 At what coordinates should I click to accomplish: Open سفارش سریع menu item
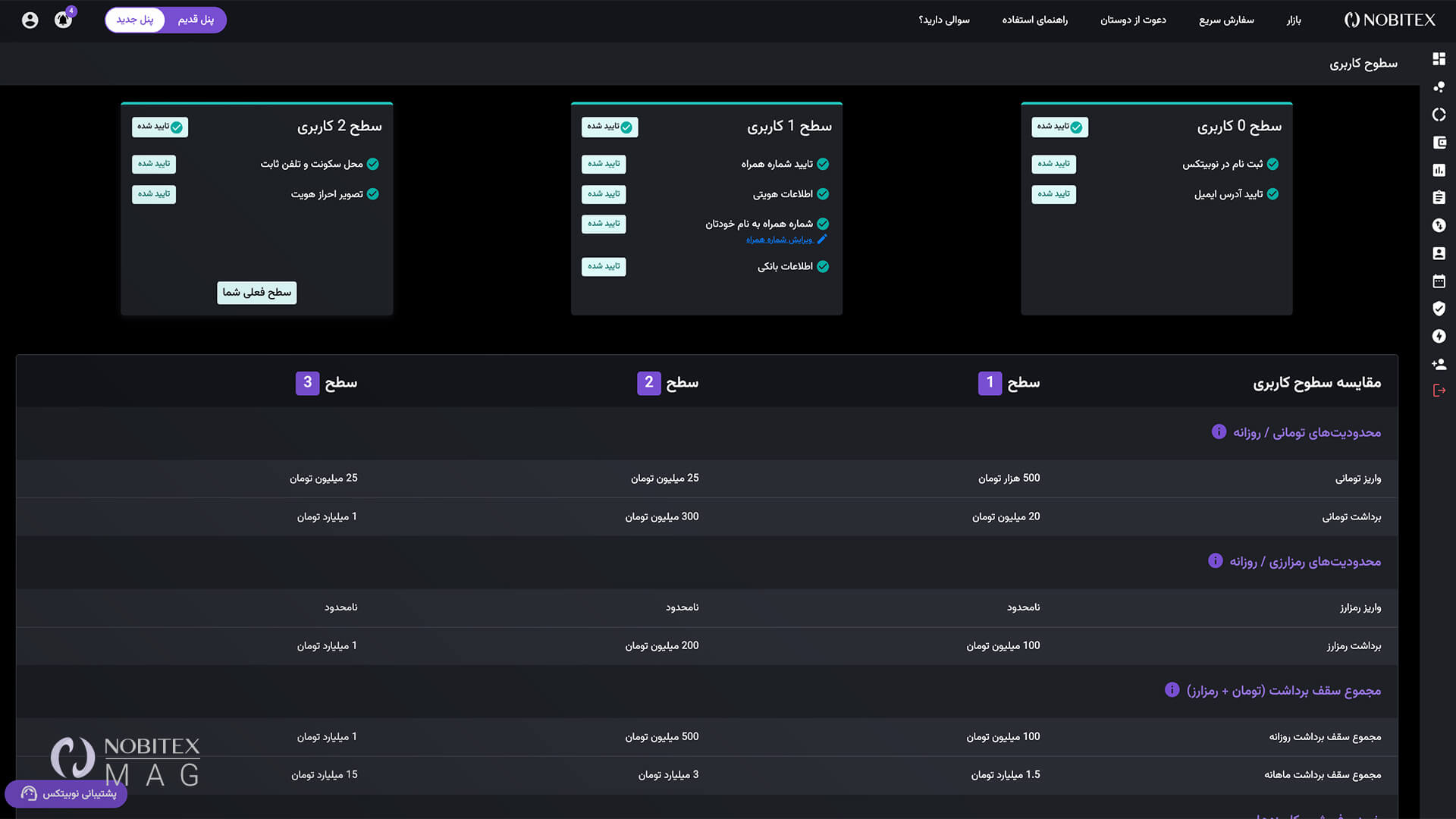[x=1226, y=20]
